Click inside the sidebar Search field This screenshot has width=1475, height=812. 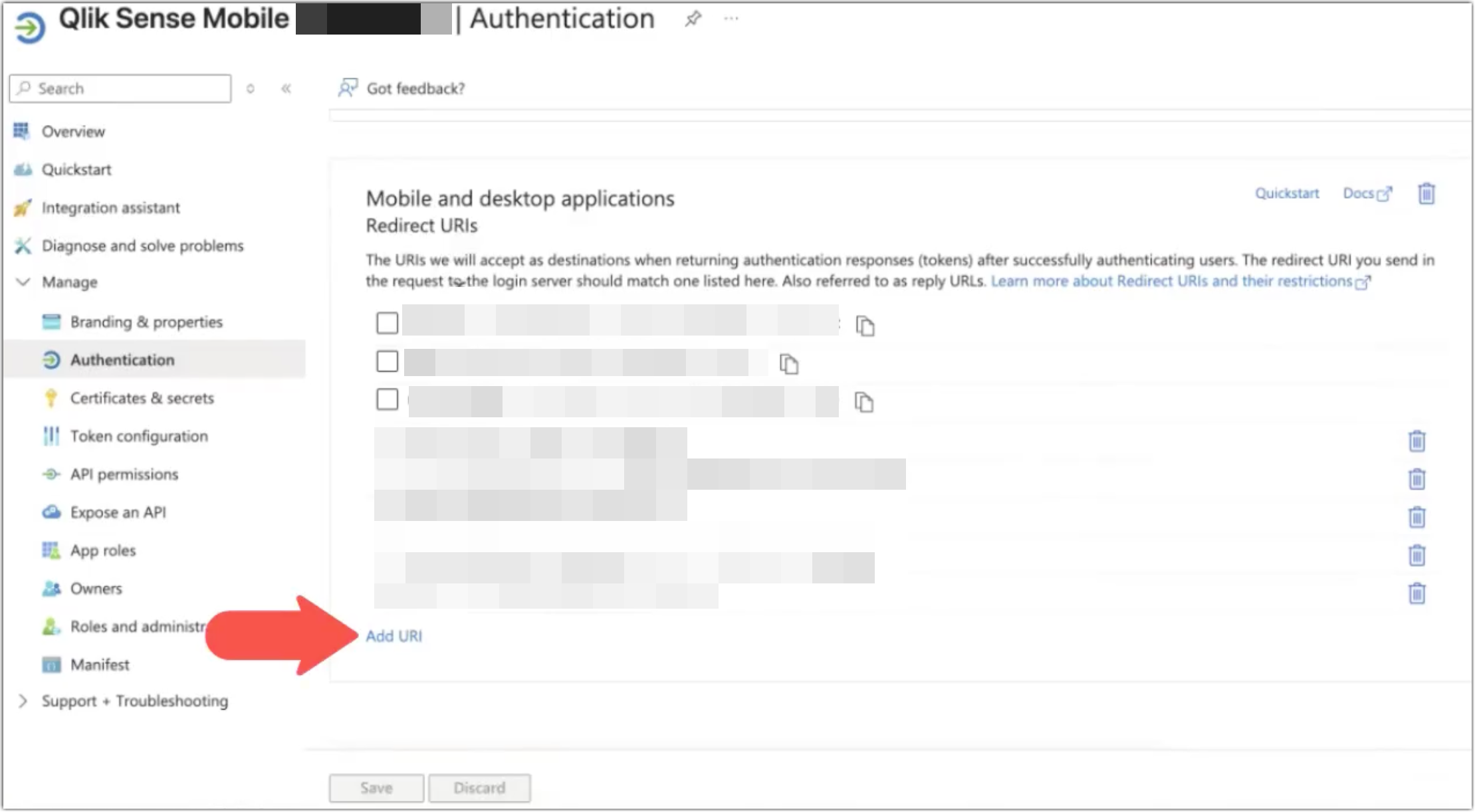(120, 88)
